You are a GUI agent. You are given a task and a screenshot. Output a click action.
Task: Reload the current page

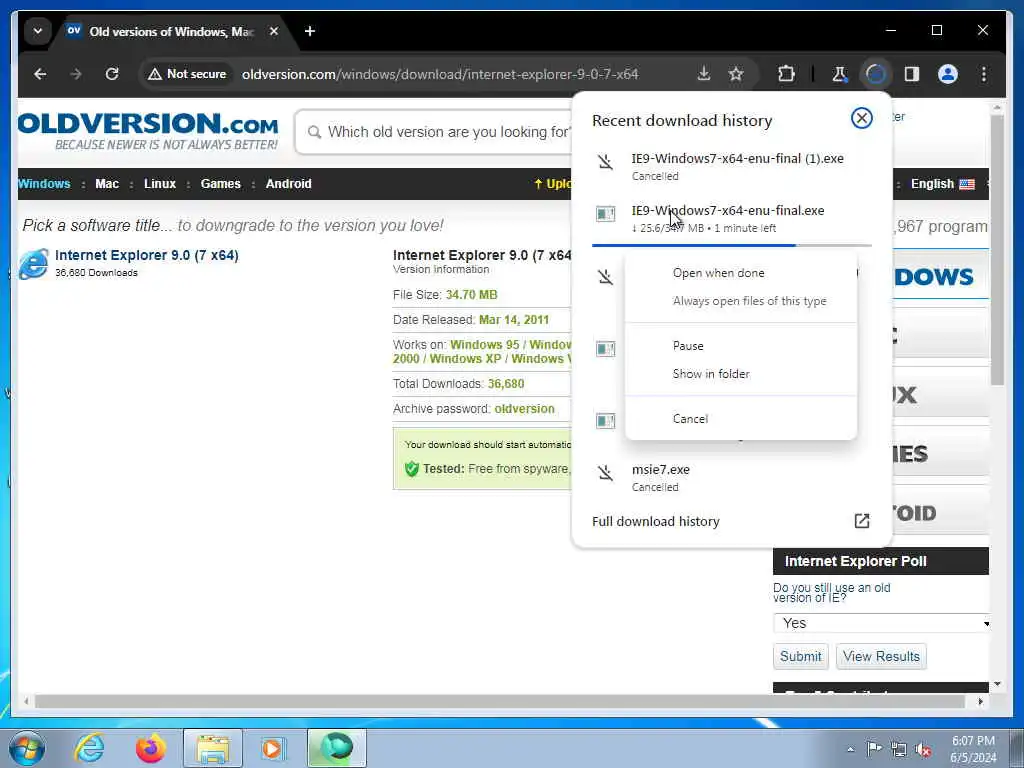[112, 74]
